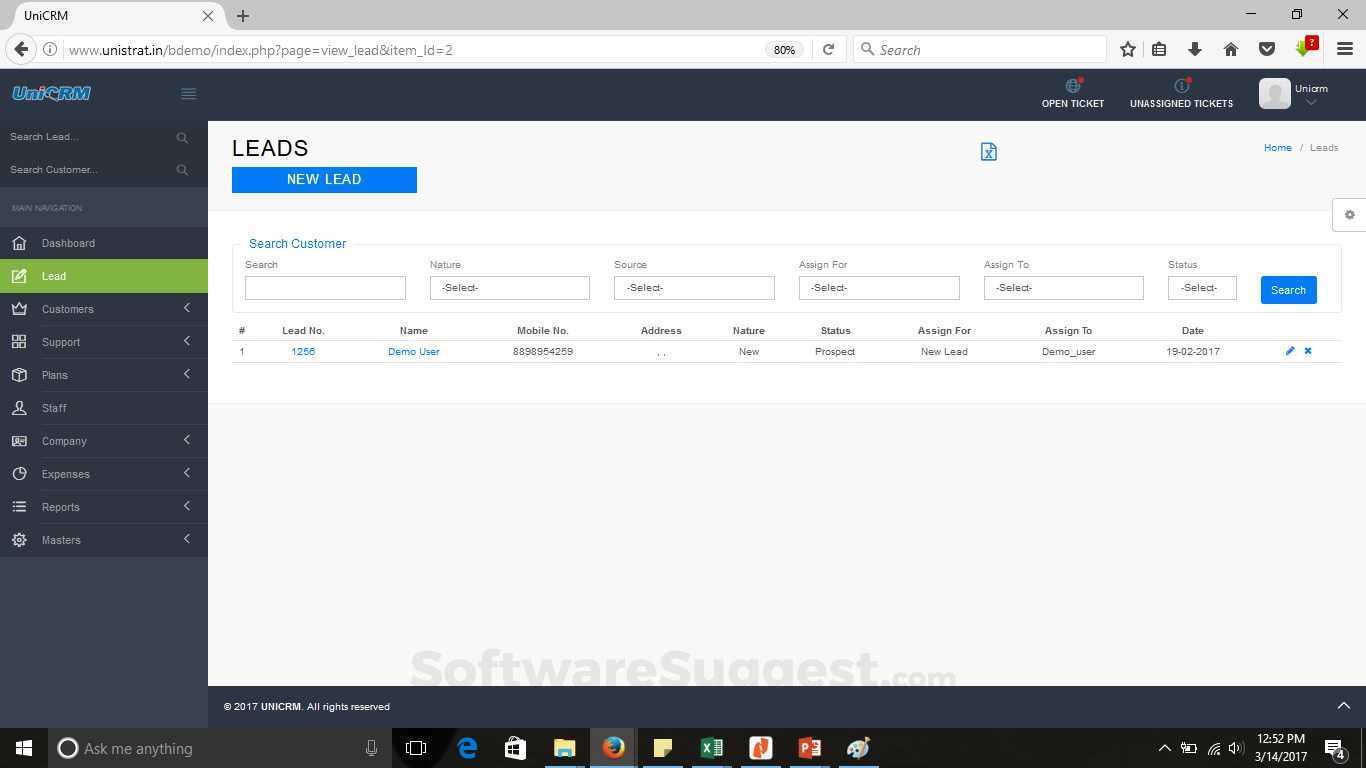Open the table settings gear icon

(1350, 214)
